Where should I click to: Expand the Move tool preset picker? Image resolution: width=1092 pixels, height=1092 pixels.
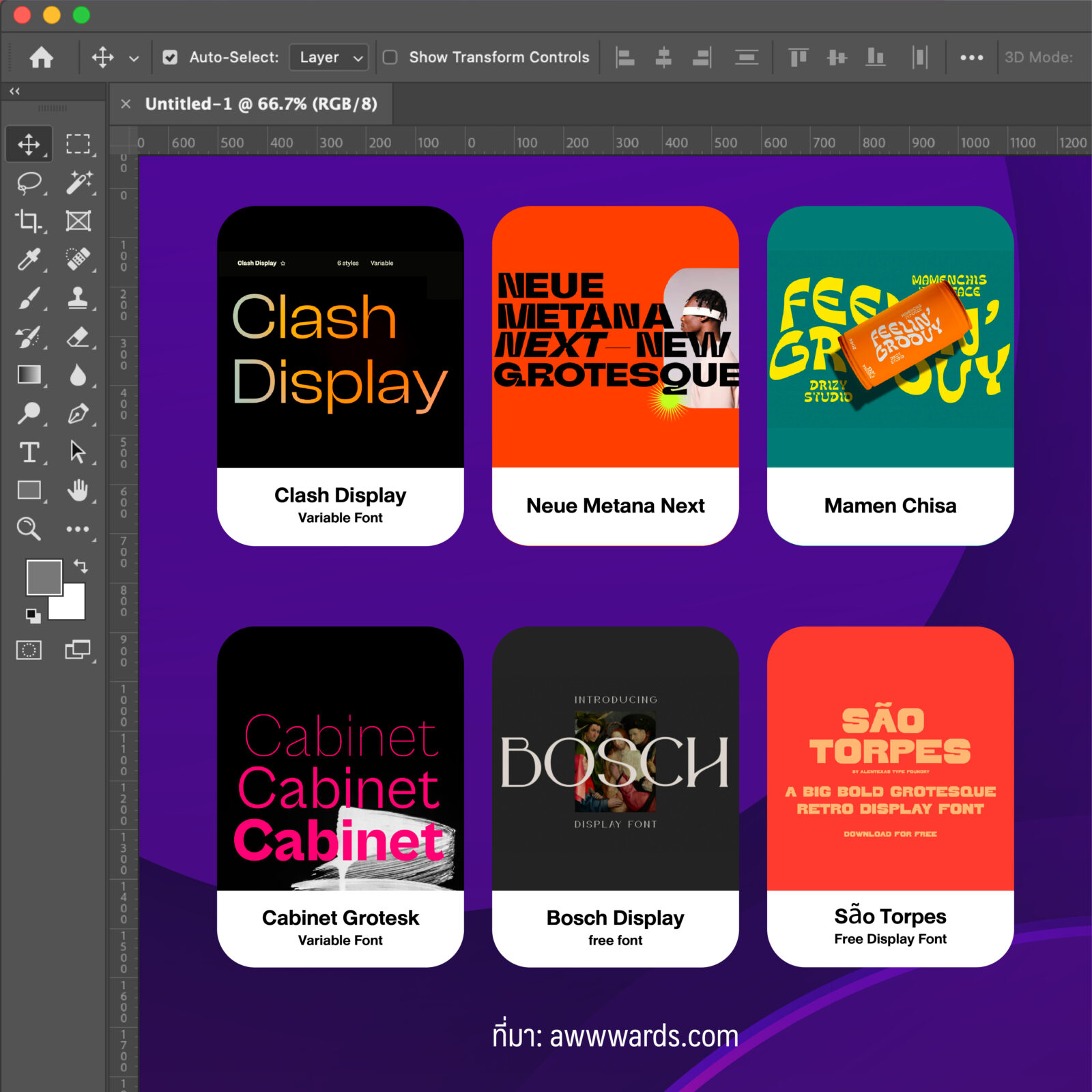tap(134, 58)
